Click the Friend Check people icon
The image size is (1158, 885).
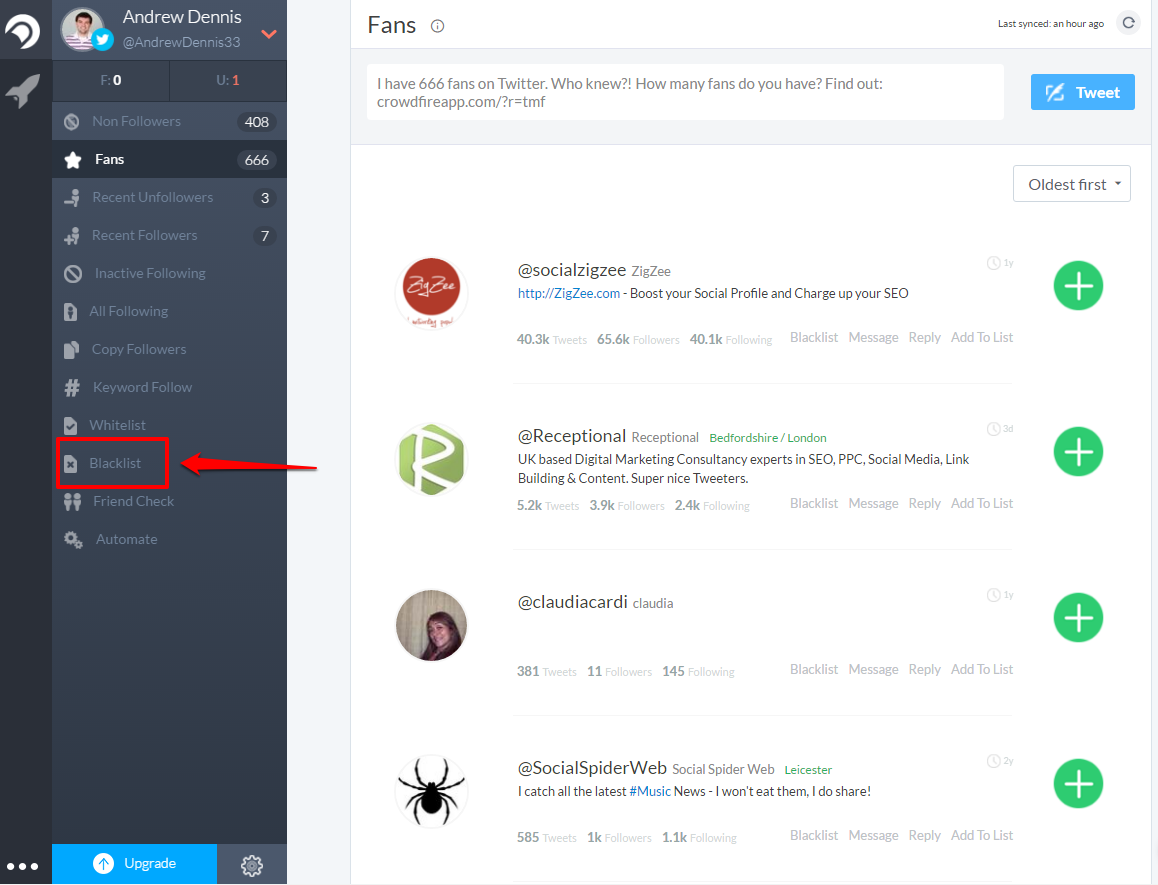(72, 502)
